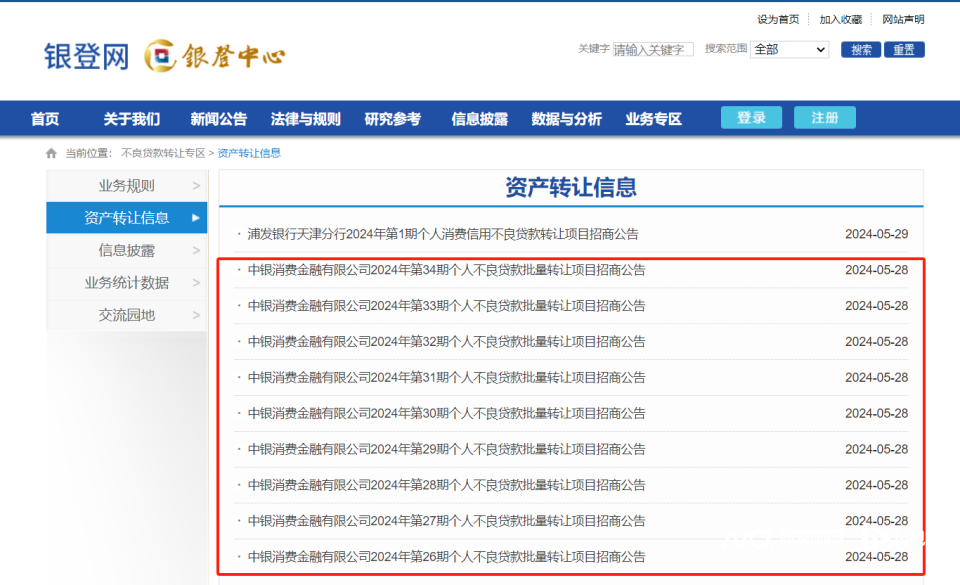Select 法律与规则 navigation item

click(x=306, y=119)
